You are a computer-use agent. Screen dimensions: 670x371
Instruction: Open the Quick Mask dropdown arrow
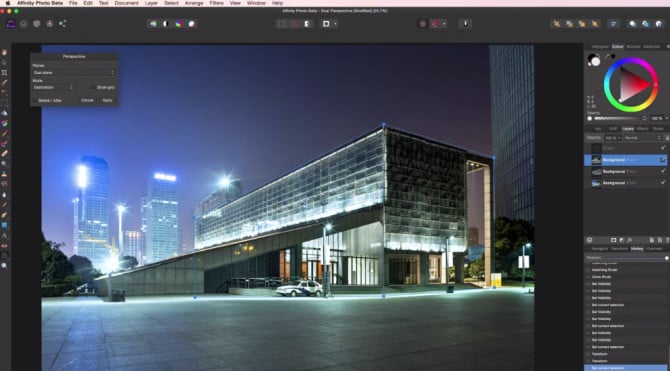(335, 24)
